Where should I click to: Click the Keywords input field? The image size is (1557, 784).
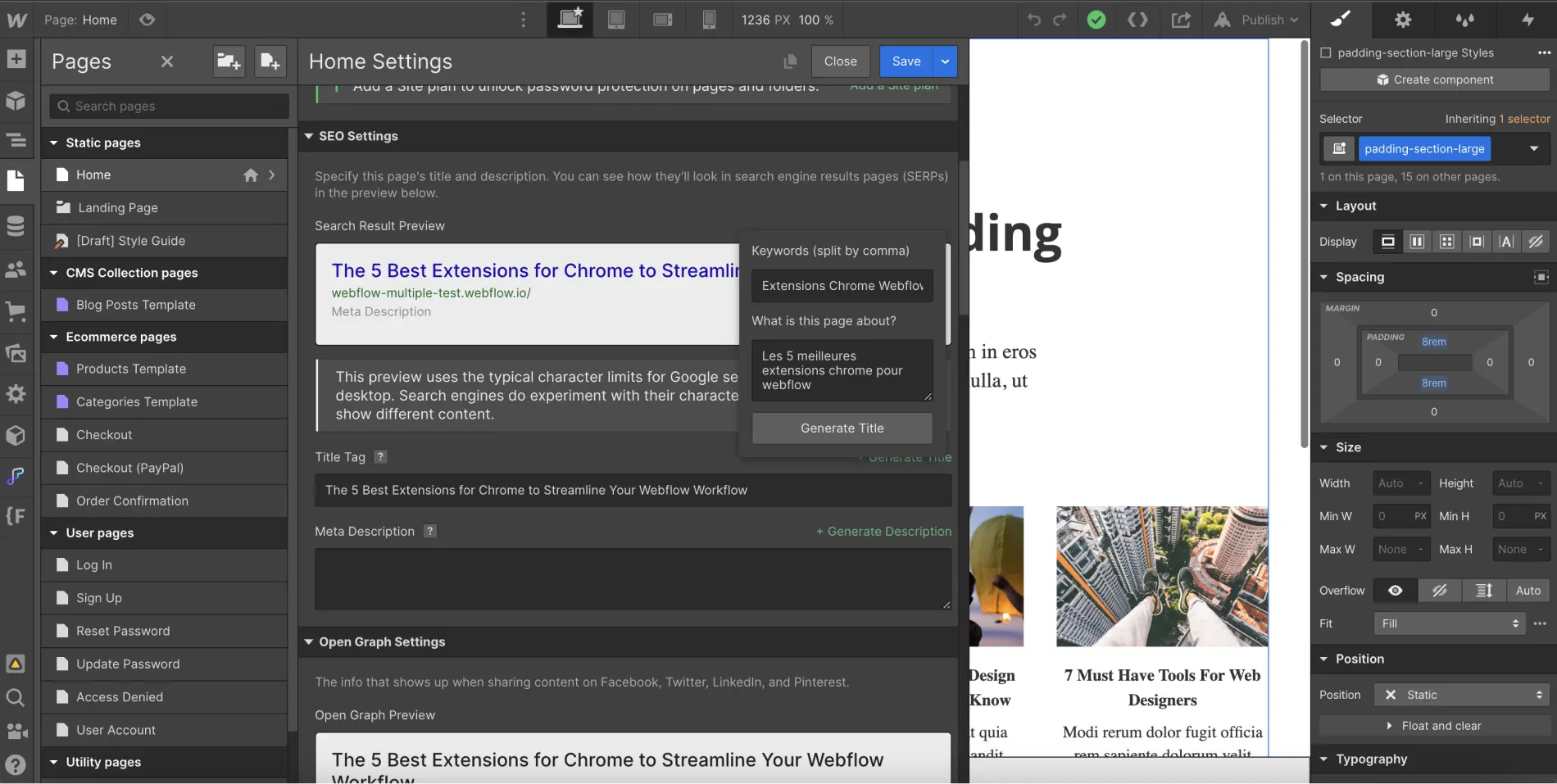pyautogui.click(x=842, y=286)
